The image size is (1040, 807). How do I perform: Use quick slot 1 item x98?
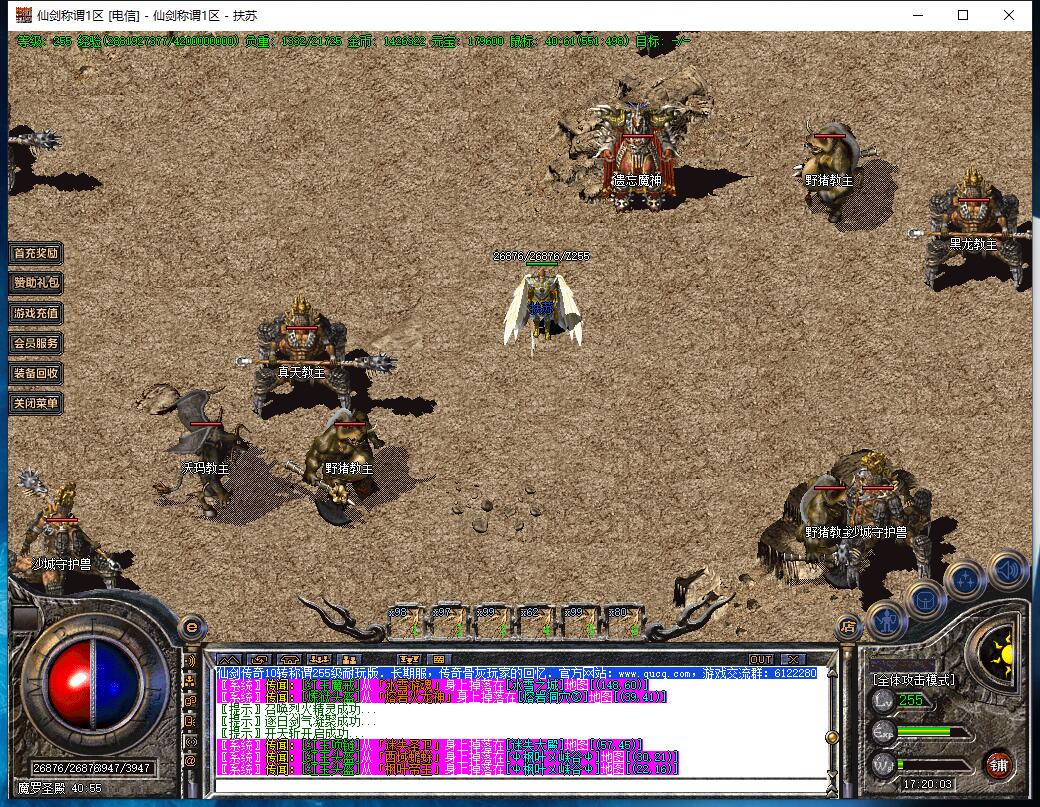(x=407, y=622)
